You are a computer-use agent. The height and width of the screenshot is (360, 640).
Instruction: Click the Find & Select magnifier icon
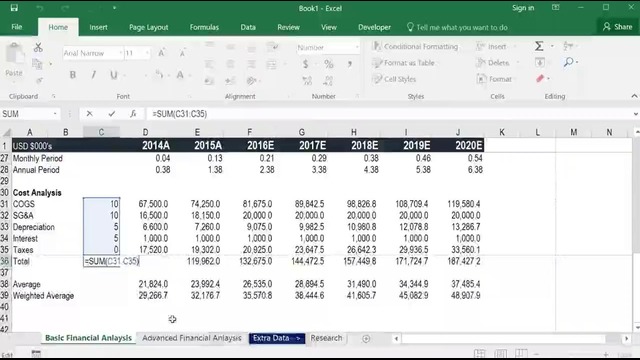point(568,62)
